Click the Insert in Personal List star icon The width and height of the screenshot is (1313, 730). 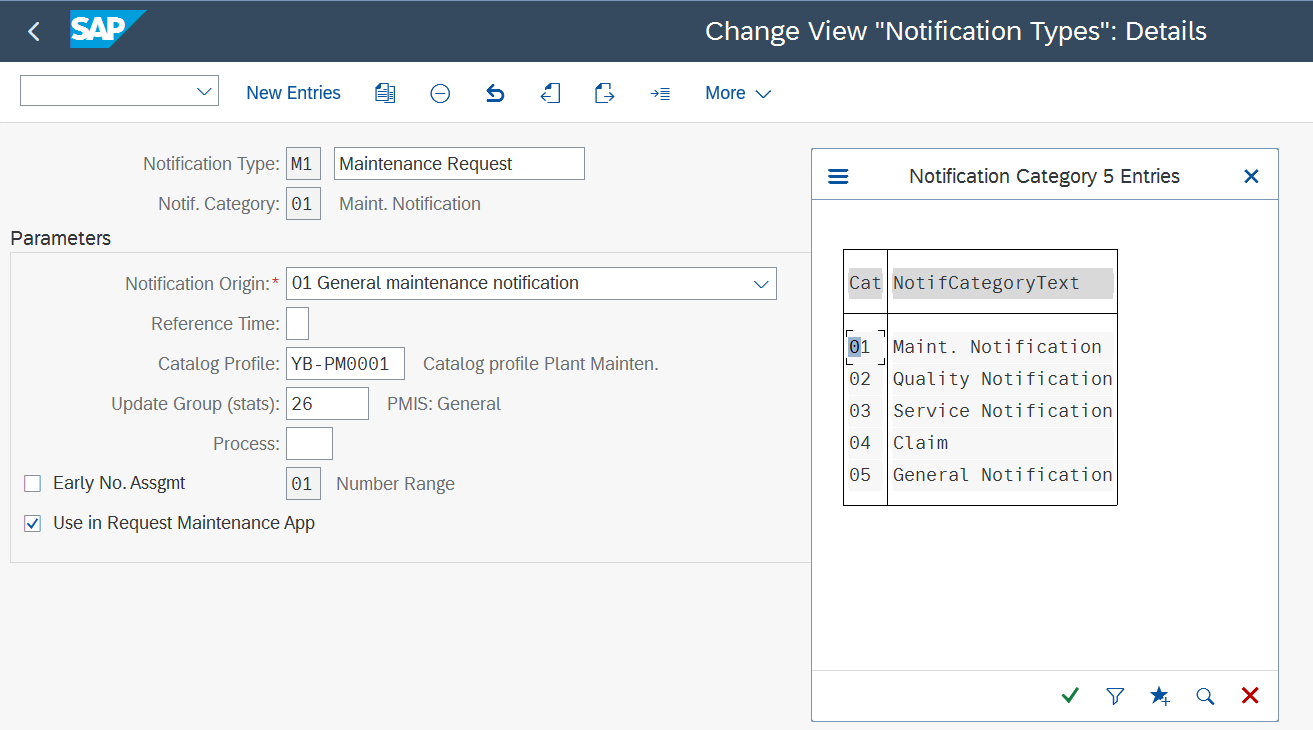pos(1159,695)
